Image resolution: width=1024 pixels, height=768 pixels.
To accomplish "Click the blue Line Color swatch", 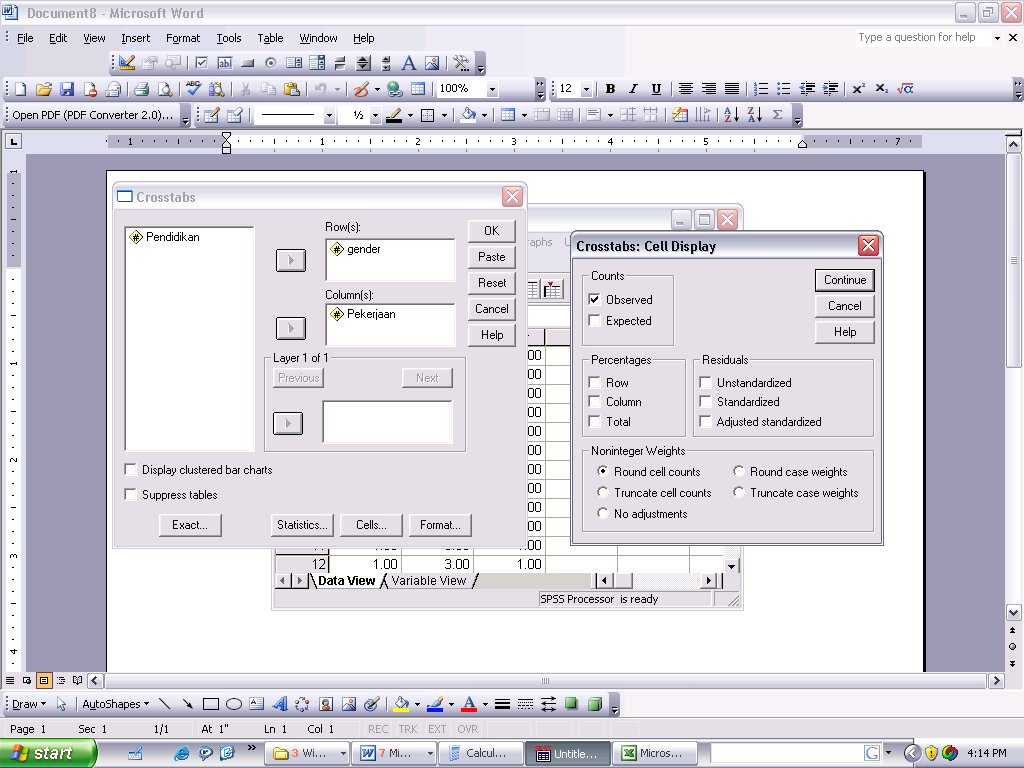I will coord(434,704).
